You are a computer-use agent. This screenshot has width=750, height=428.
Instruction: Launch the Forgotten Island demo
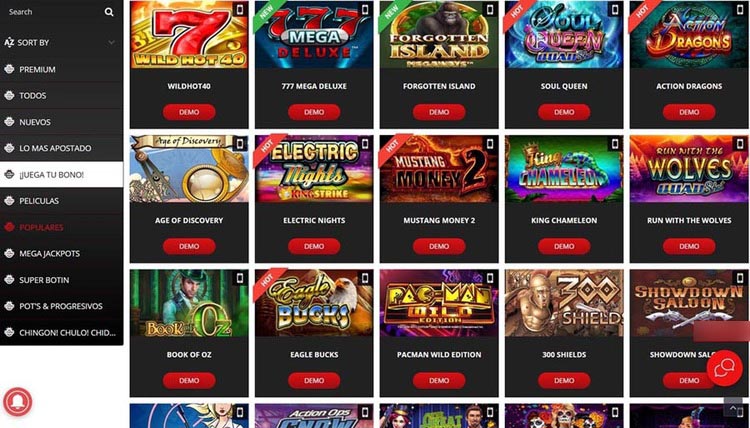point(439,112)
